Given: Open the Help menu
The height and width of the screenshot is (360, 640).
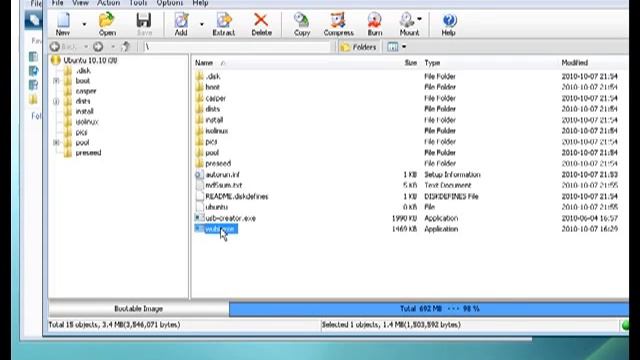Looking at the screenshot, I should click(200, 3).
